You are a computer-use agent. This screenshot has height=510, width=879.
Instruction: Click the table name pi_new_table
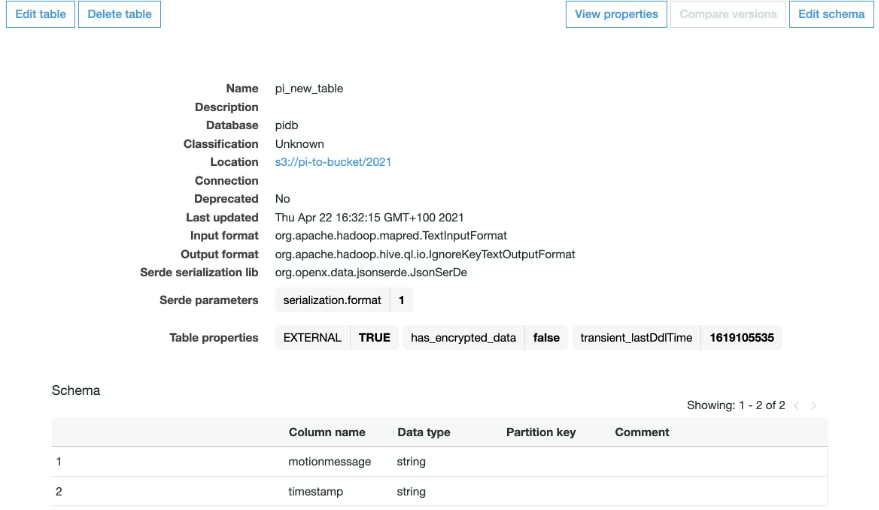click(309, 89)
